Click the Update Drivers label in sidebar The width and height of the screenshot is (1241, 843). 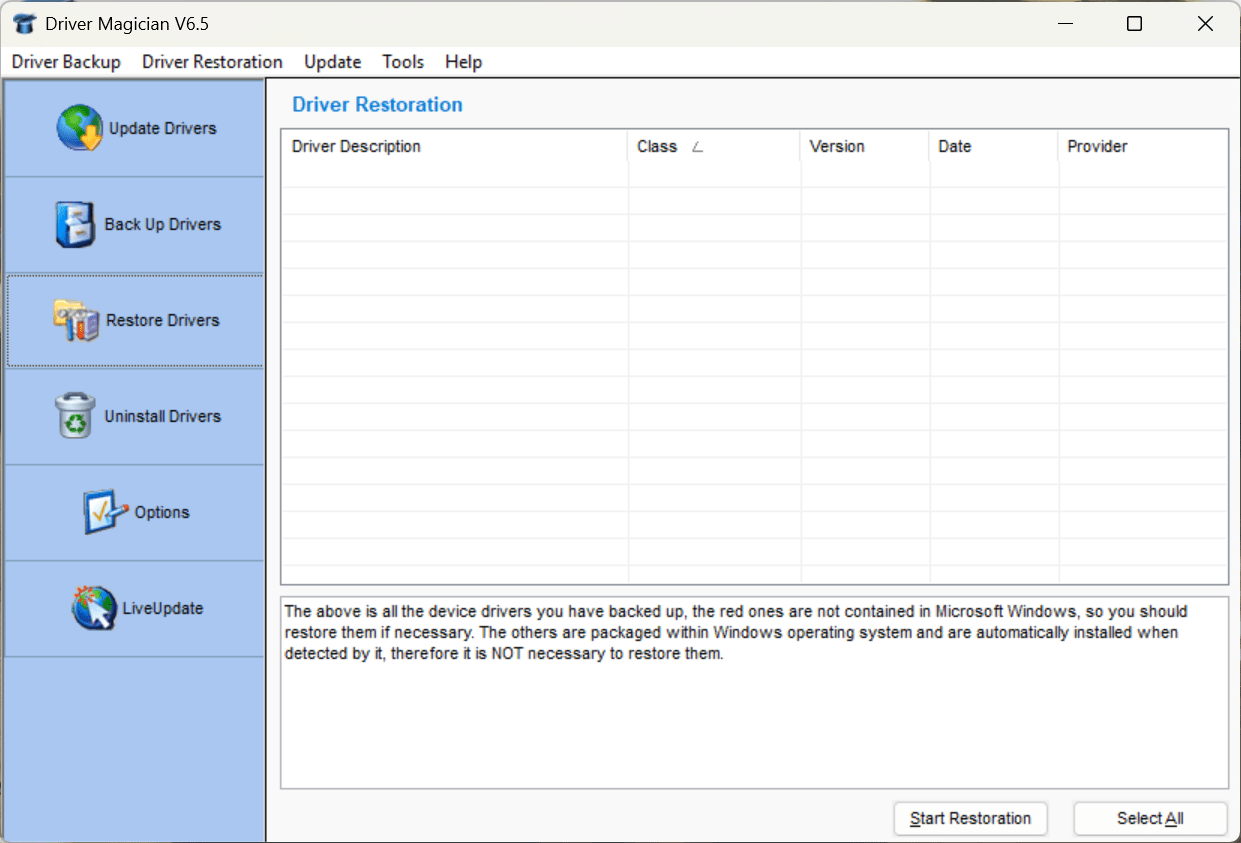pos(163,128)
